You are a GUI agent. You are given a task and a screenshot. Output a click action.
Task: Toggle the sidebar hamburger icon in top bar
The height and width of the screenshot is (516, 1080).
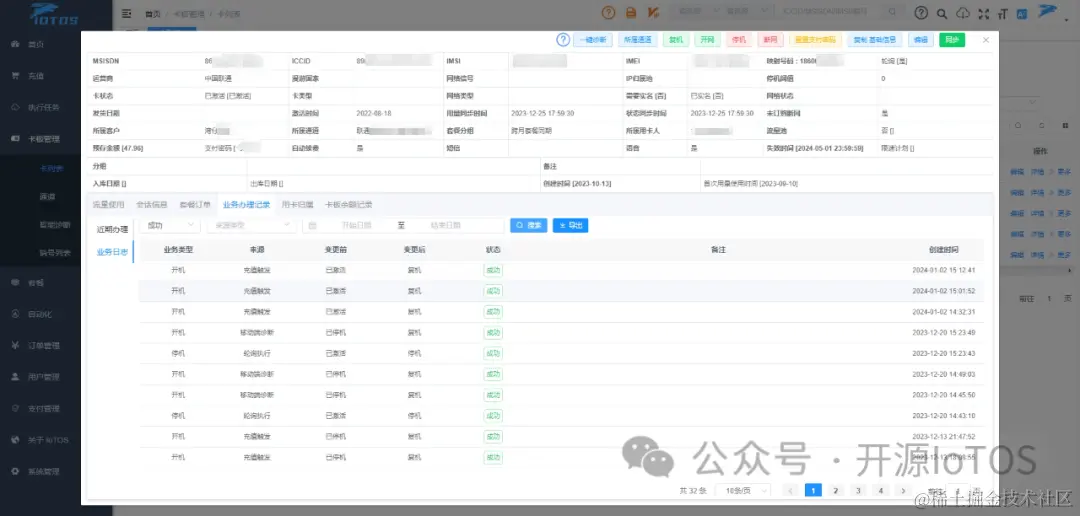pos(127,13)
